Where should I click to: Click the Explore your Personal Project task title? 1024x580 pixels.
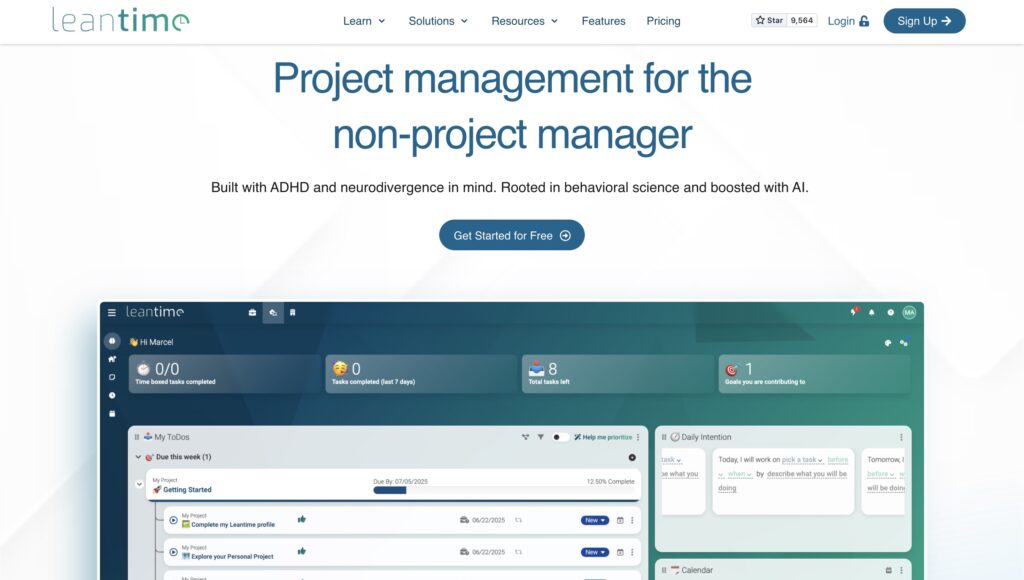232,556
